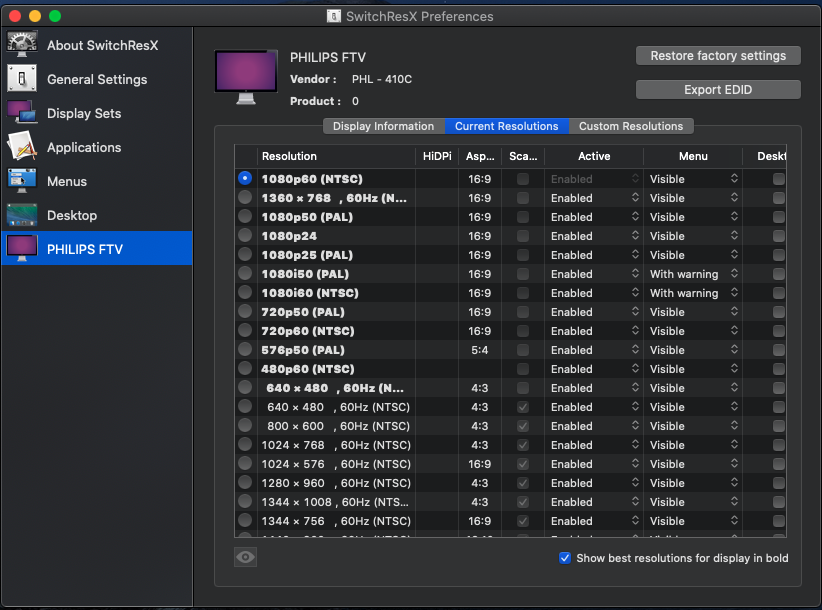This screenshot has height=610, width=822.
Task: Select the 1360 × 768 resolution radio button
Action: pyautogui.click(x=245, y=198)
